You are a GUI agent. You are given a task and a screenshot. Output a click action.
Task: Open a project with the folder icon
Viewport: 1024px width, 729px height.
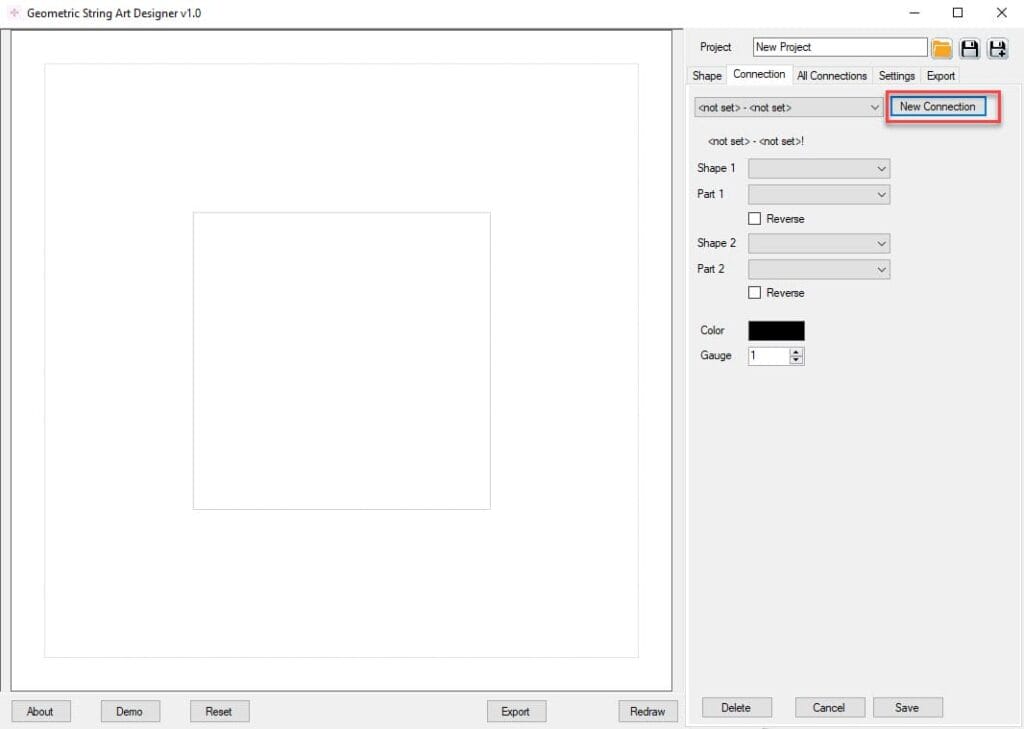pyautogui.click(x=942, y=48)
